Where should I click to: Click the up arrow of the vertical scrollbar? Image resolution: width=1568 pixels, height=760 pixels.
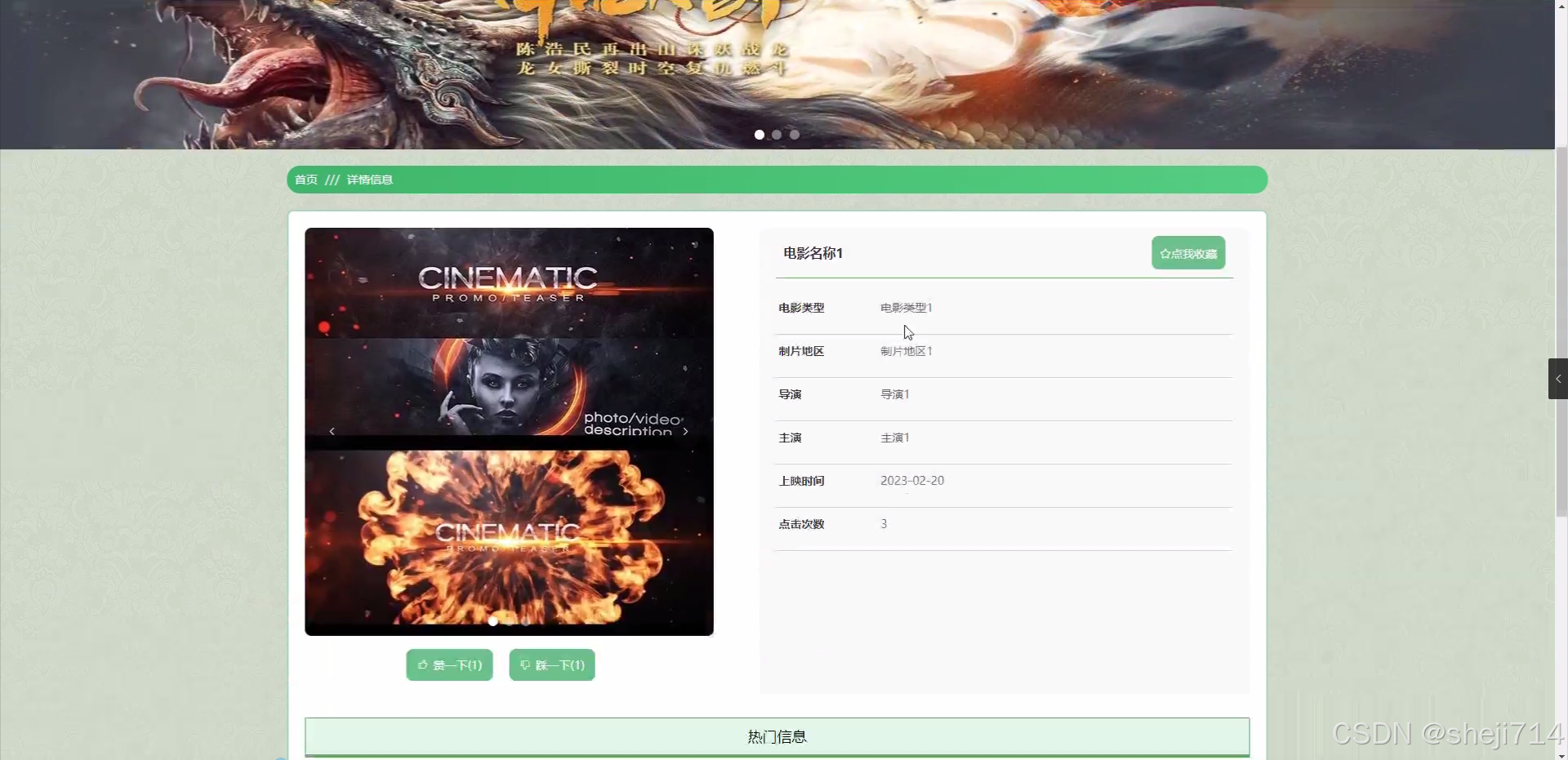[x=1561, y=5]
